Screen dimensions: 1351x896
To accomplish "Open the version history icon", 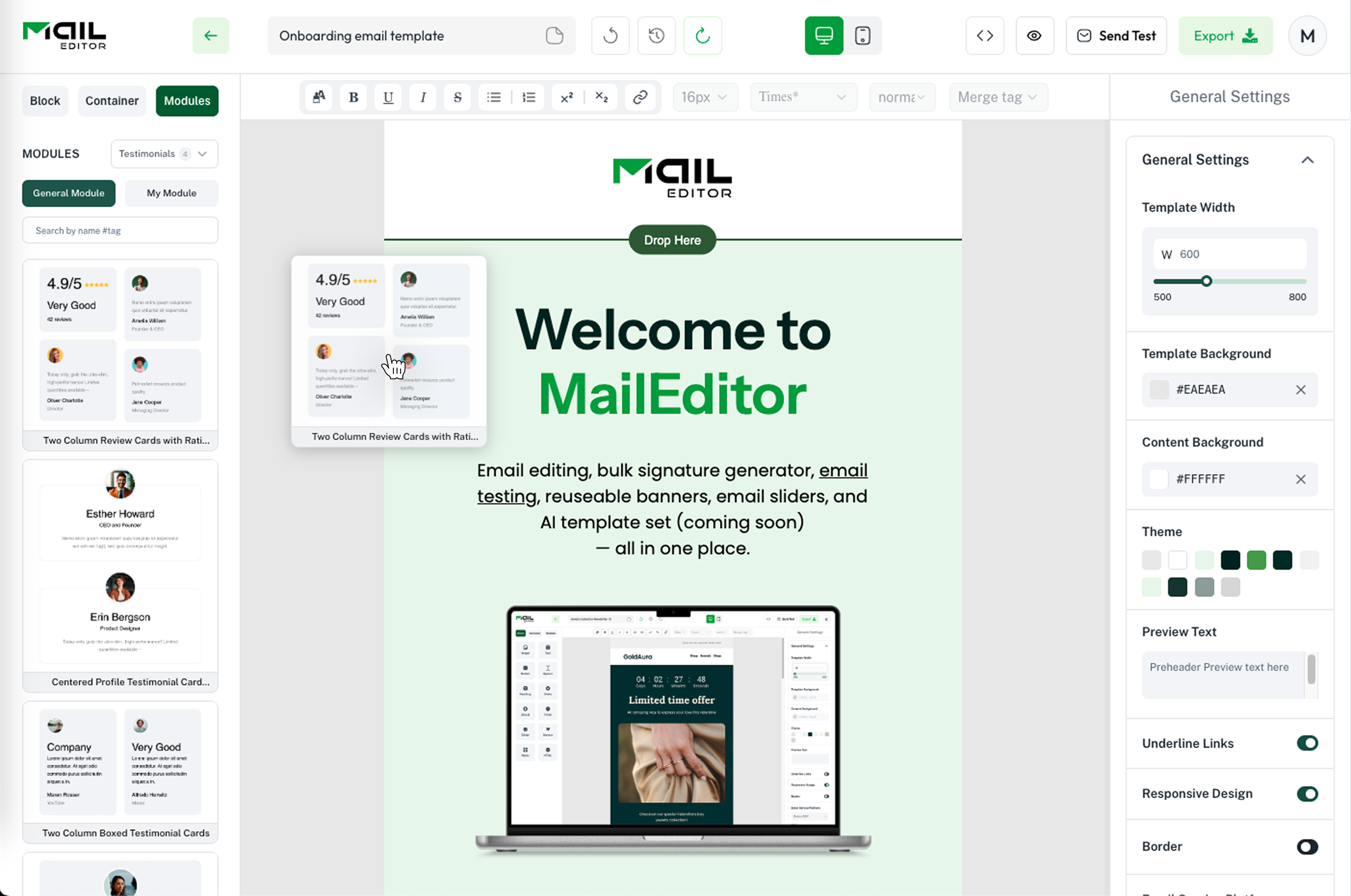I will [656, 36].
